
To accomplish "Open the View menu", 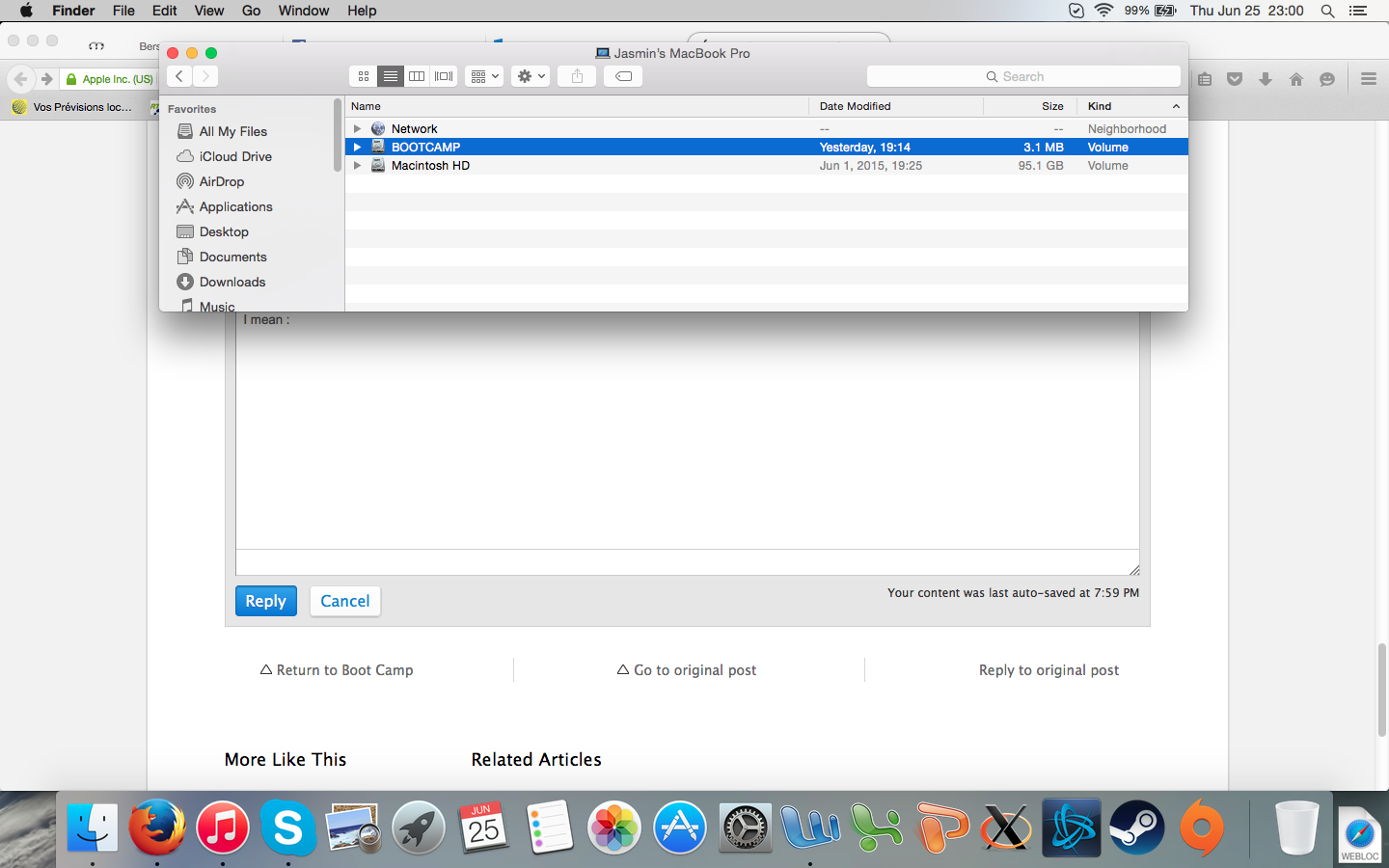I will click(x=209, y=11).
